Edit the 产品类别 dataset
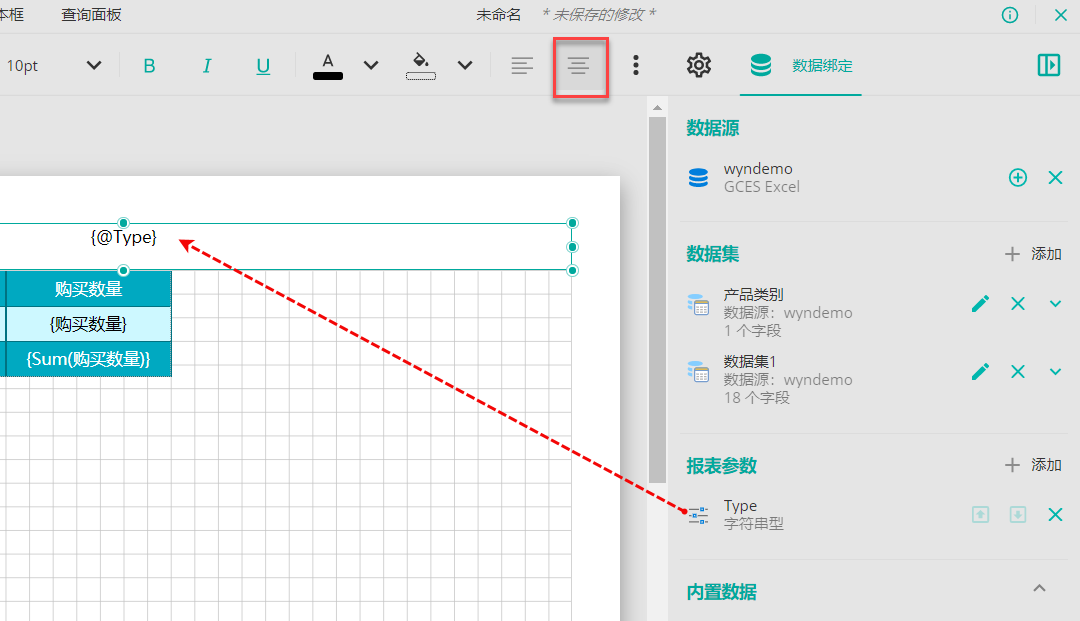 coord(981,304)
